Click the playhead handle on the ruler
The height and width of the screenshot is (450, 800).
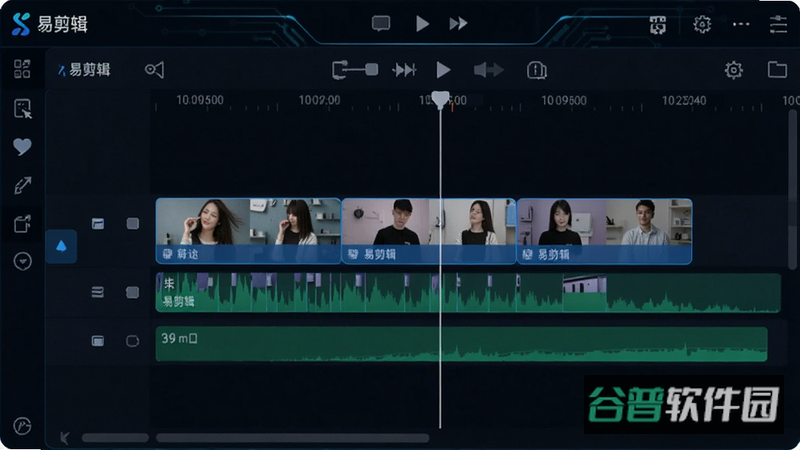pyautogui.click(x=440, y=100)
